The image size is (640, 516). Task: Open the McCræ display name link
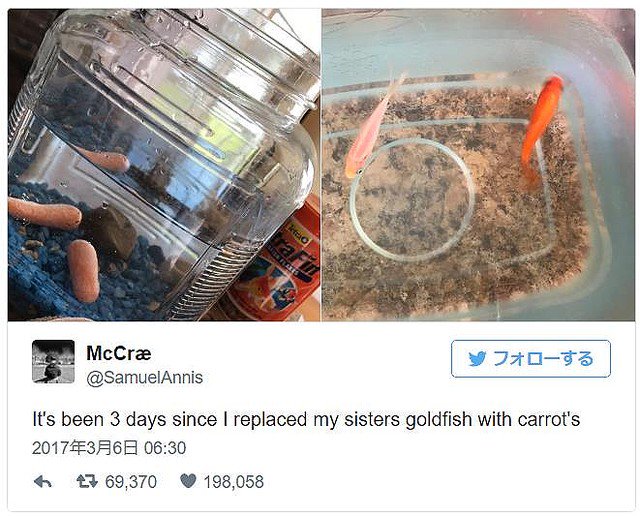[x=119, y=353]
